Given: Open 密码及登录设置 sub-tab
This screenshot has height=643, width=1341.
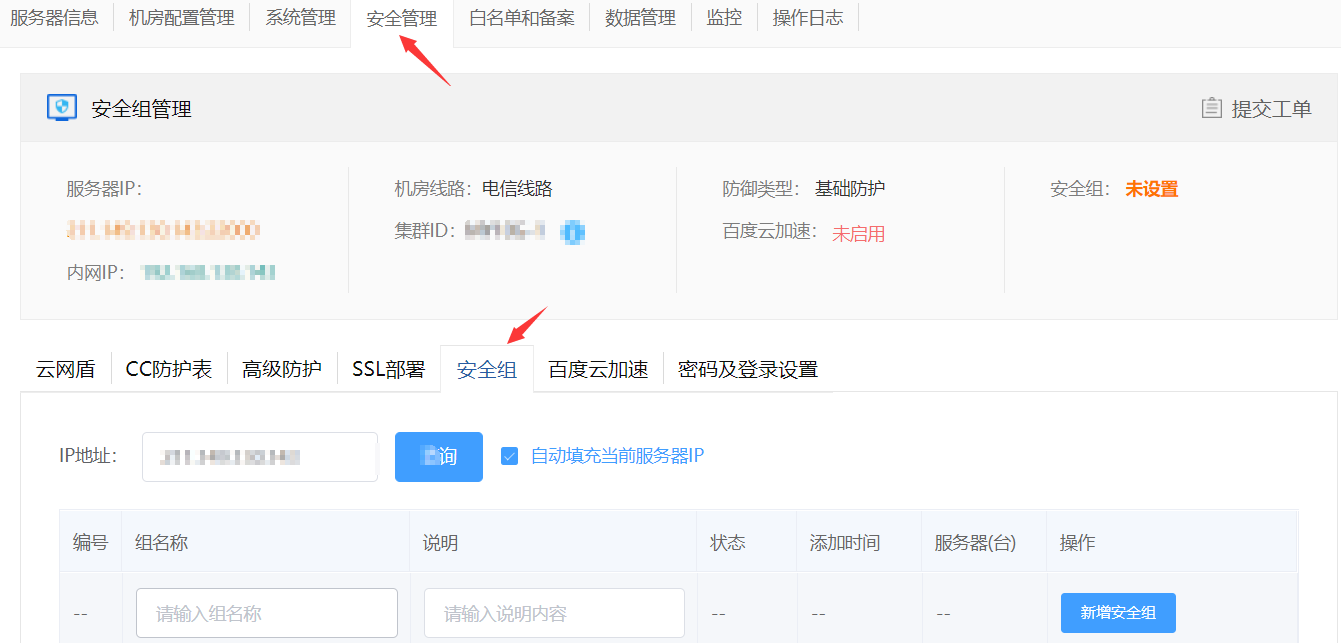Looking at the screenshot, I should (747, 369).
